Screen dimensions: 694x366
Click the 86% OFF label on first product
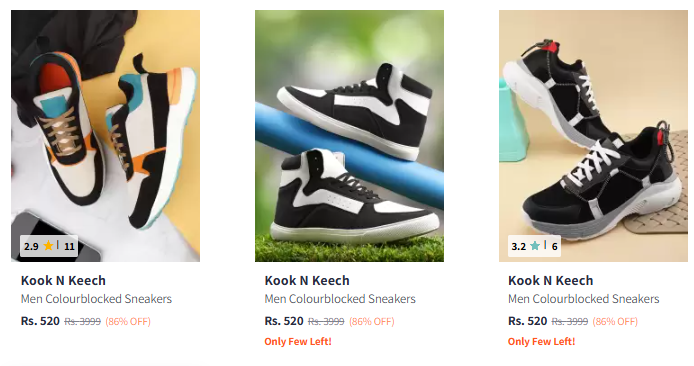point(128,321)
